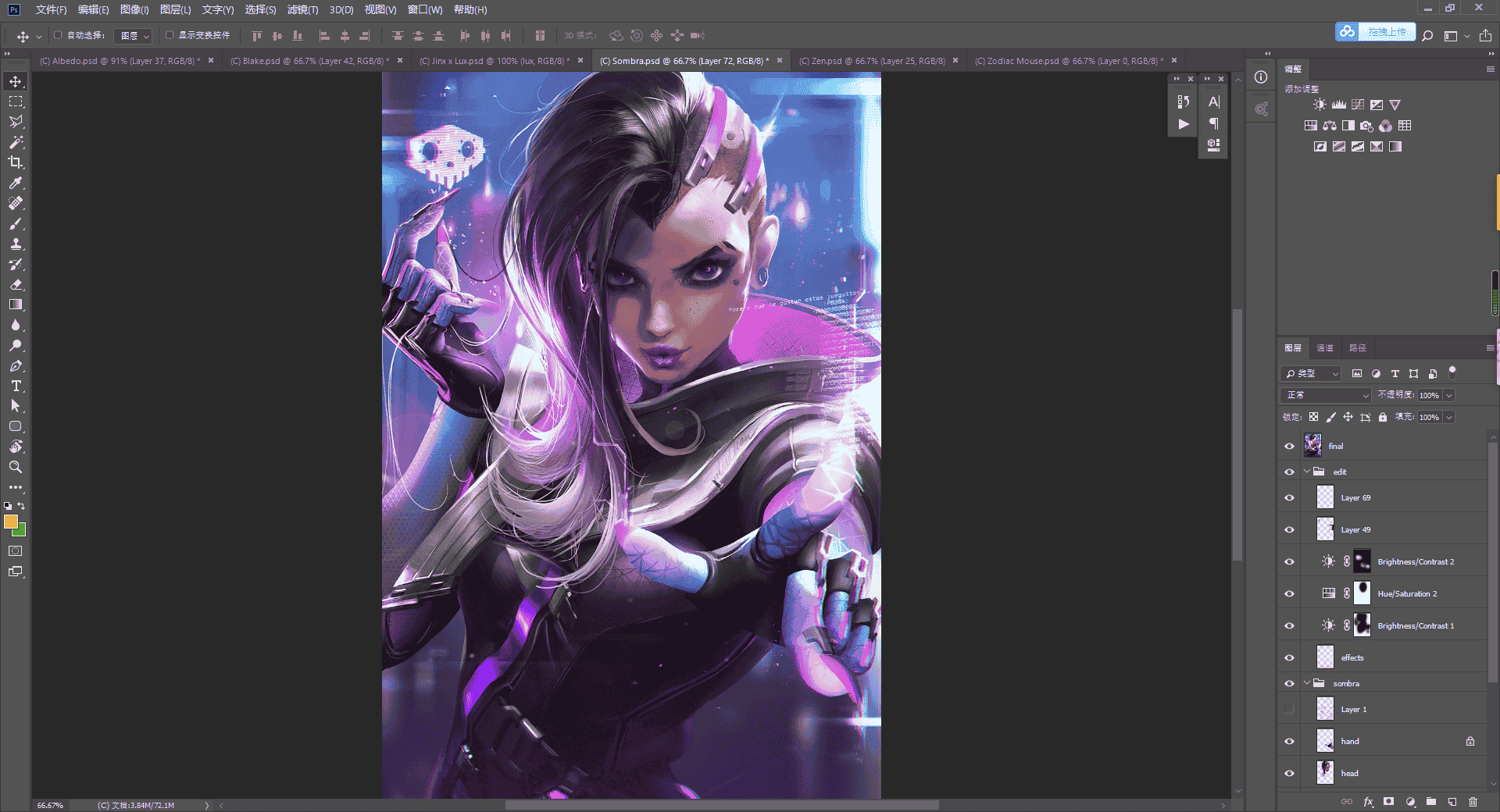Hide the final layer

coord(1289,447)
